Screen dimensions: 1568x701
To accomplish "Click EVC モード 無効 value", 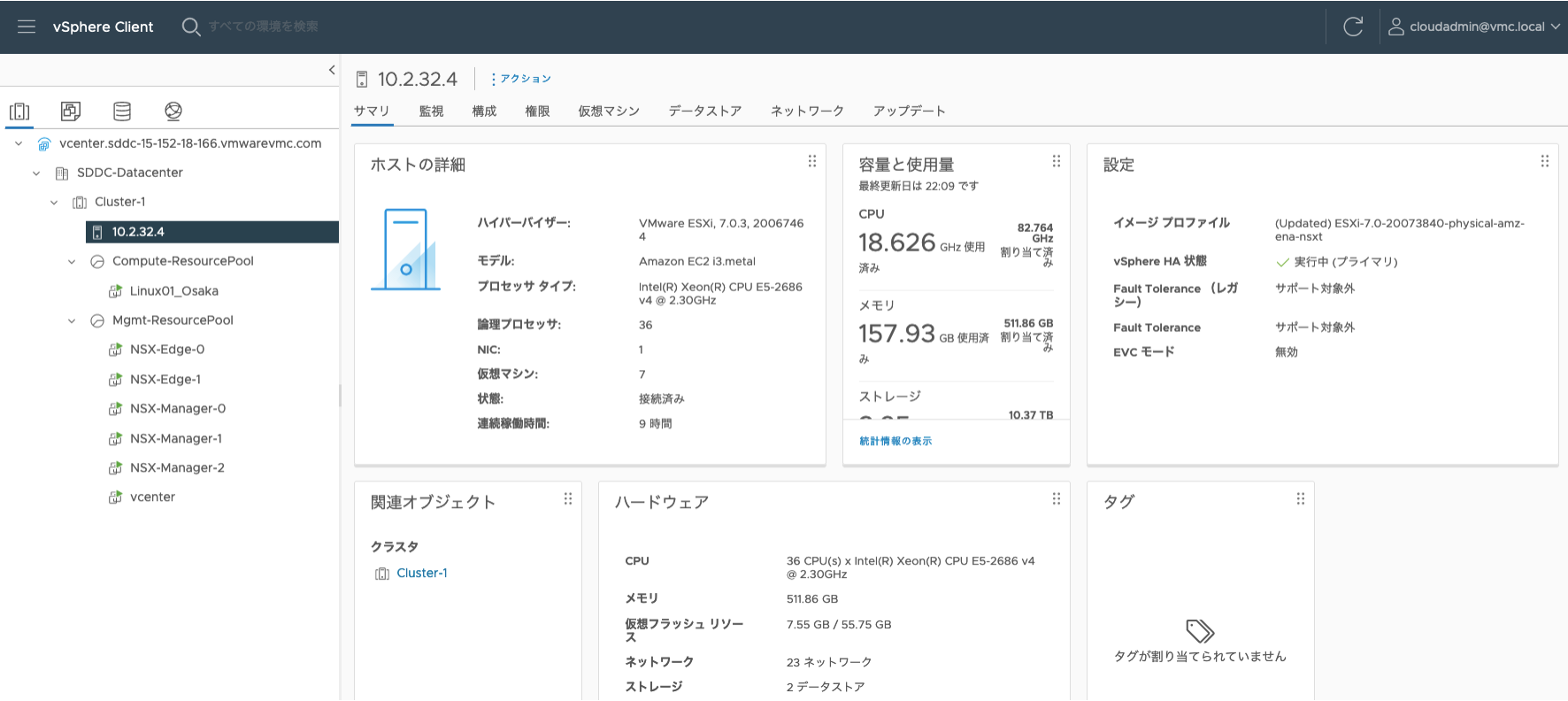I will (x=1287, y=352).
